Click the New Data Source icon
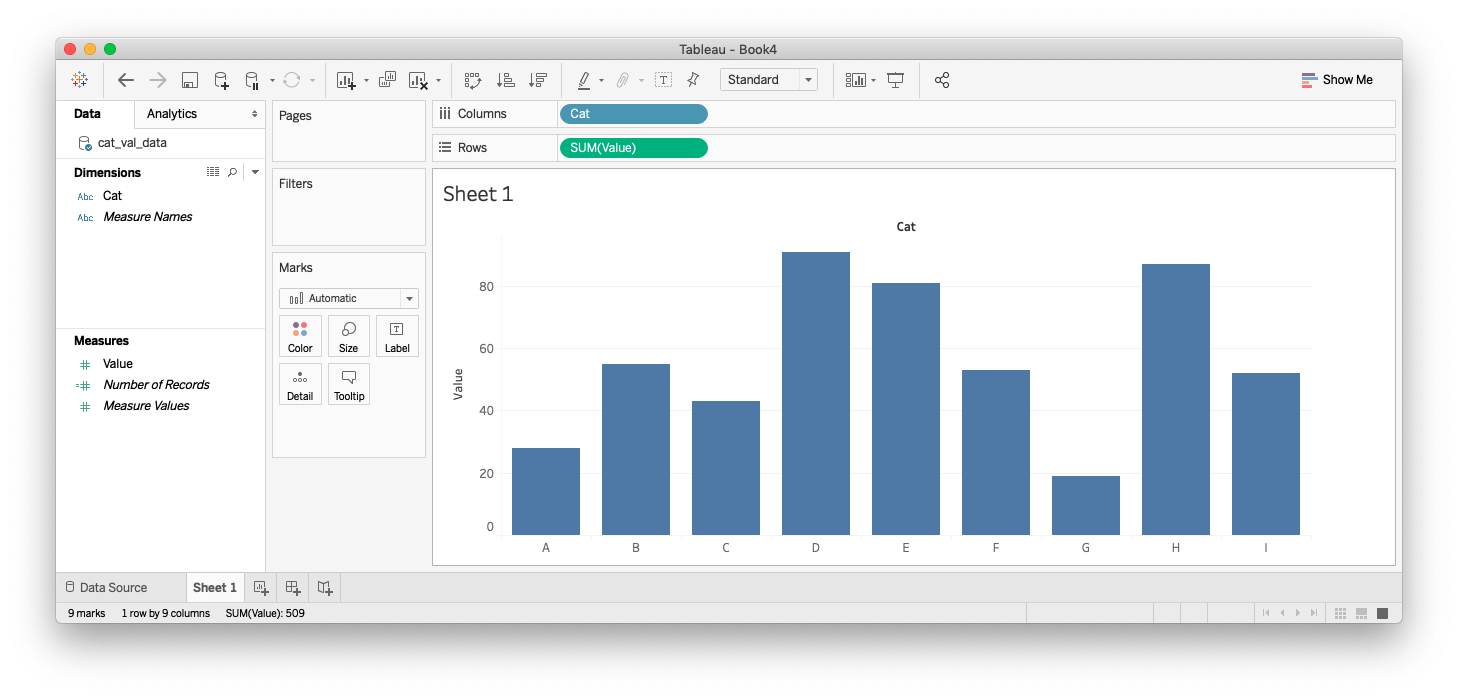The height and width of the screenshot is (697, 1458). [x=221, y=80]
